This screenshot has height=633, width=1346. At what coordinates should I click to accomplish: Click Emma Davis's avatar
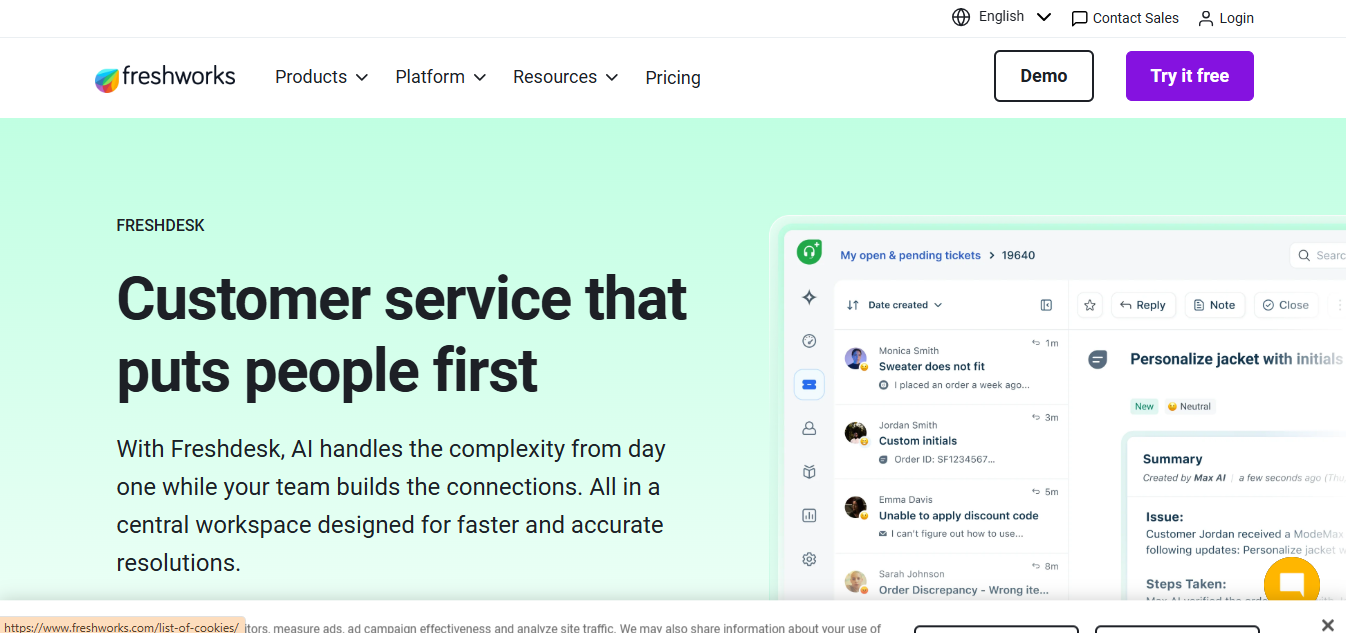pyautogui.click(x=856, y=508)
